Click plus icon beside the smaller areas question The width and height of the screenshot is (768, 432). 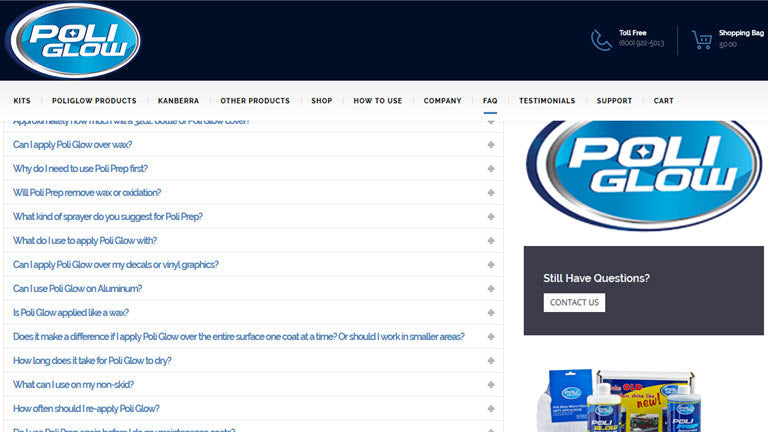491,336
